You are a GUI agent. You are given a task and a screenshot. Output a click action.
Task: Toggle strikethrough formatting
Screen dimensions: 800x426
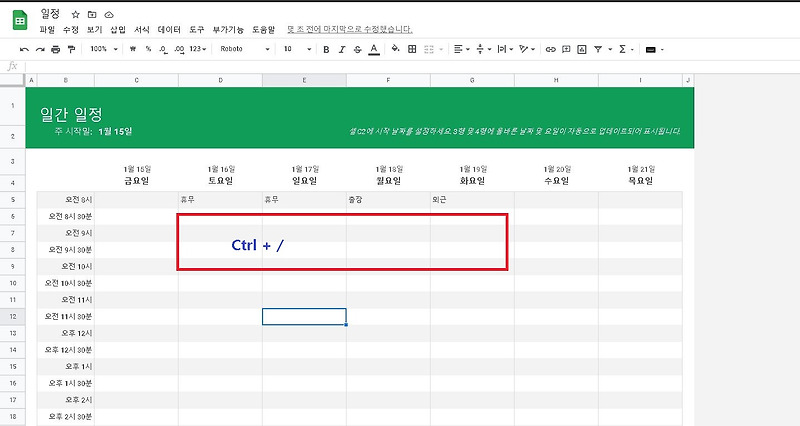(x=358, y=49)
